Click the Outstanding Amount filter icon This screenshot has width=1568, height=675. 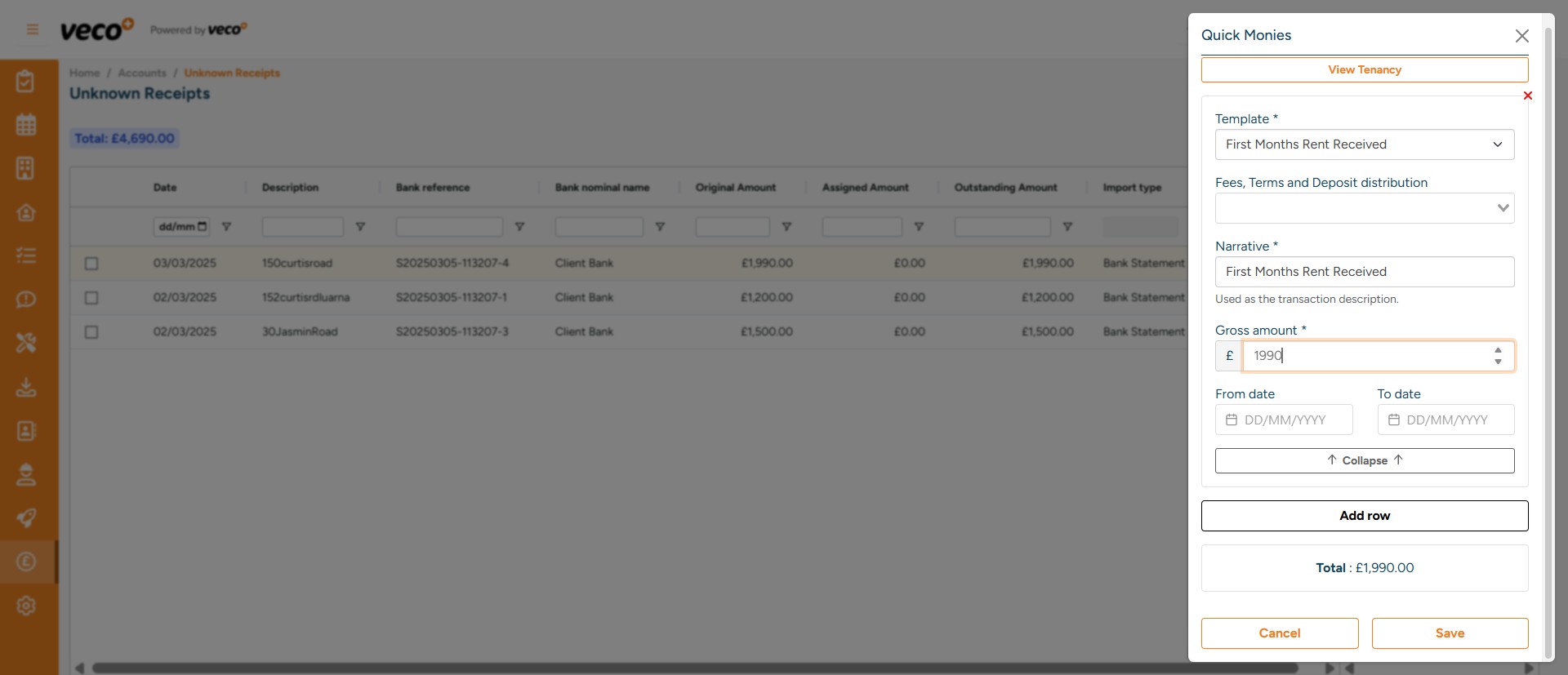pos(1067,227)
